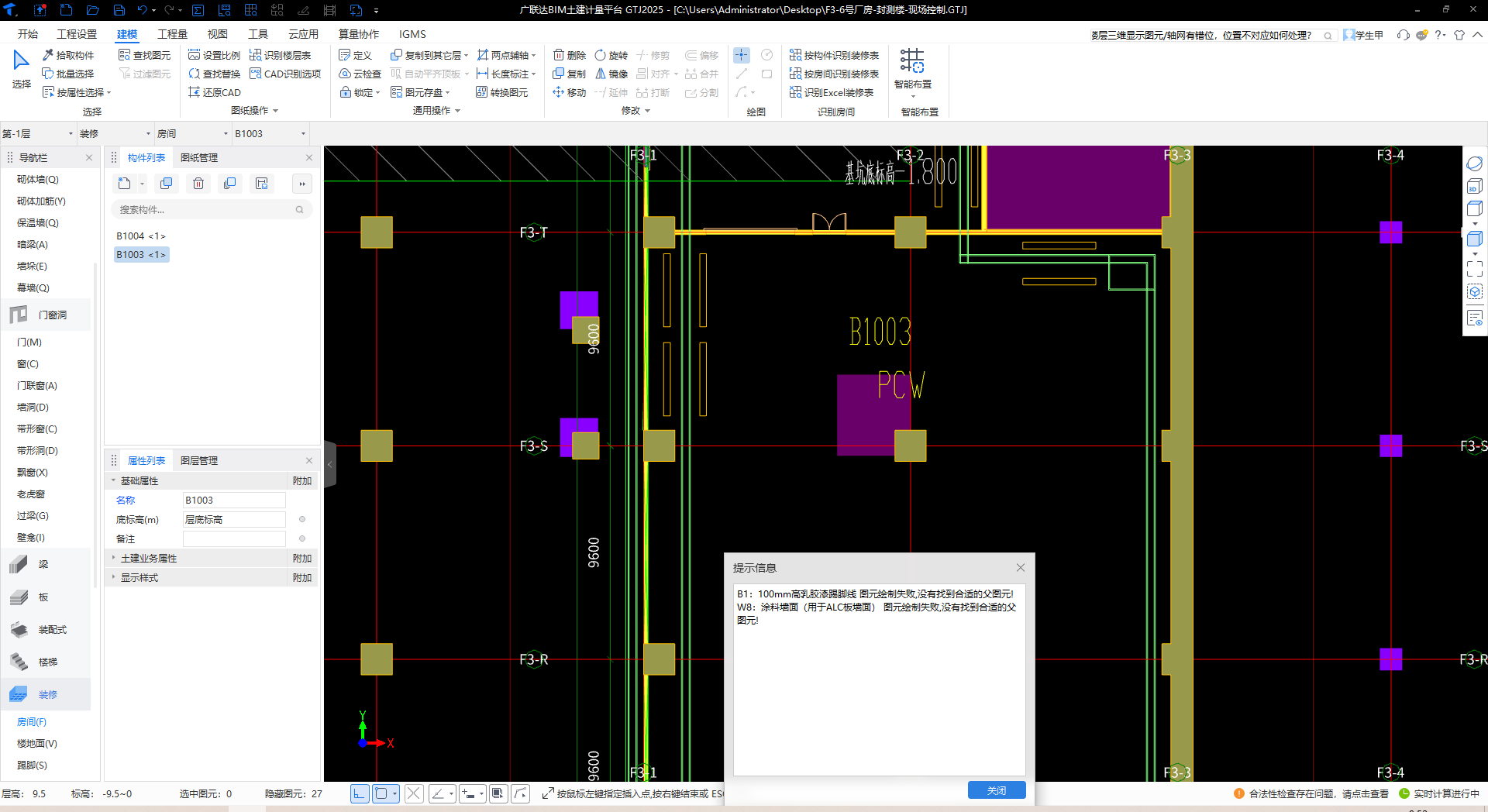1488x812 pixels.
Task: Click the 删除 delete tool
Action: (x=570, y=55)
